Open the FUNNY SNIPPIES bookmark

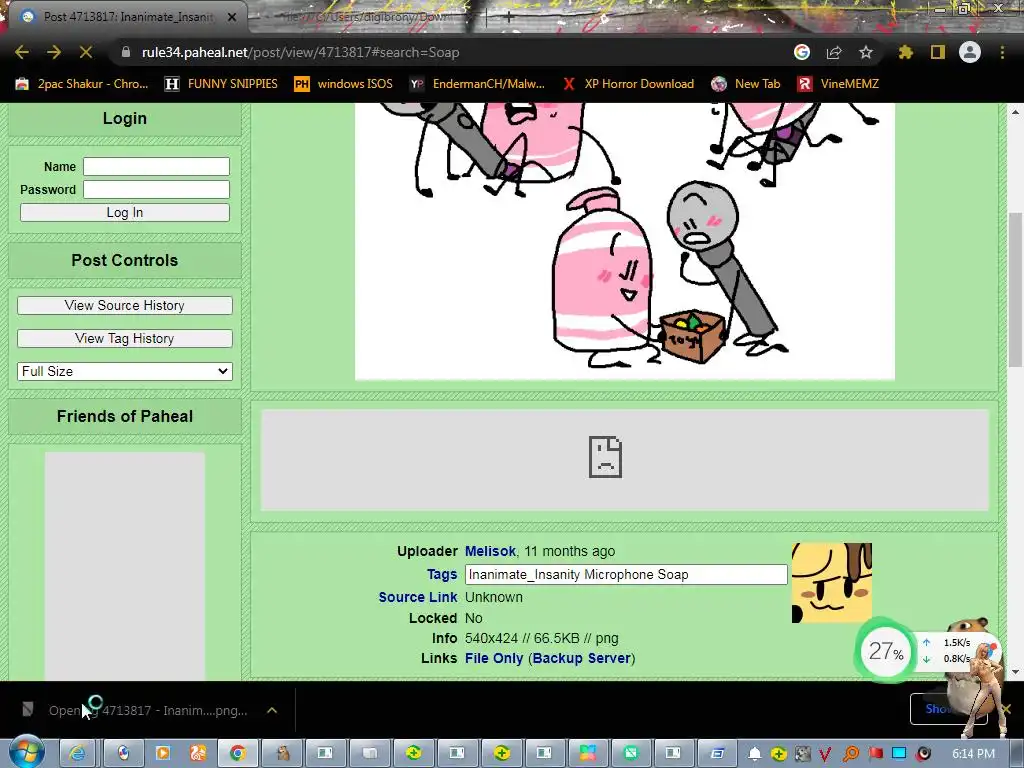(x=221, y=84)
